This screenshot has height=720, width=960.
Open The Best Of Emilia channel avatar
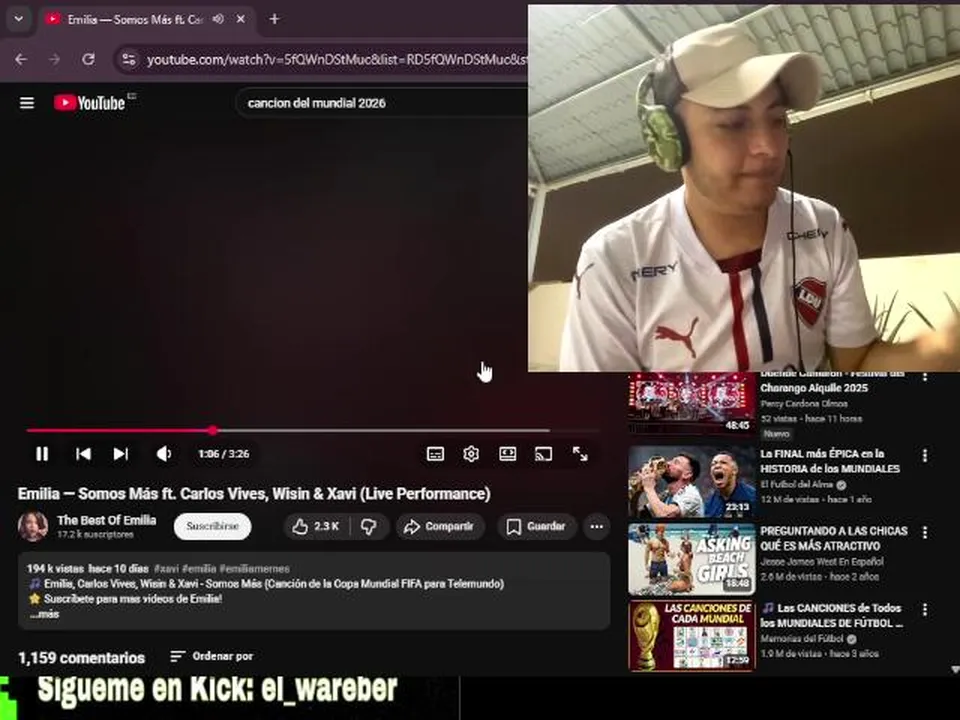click(32, 527)
